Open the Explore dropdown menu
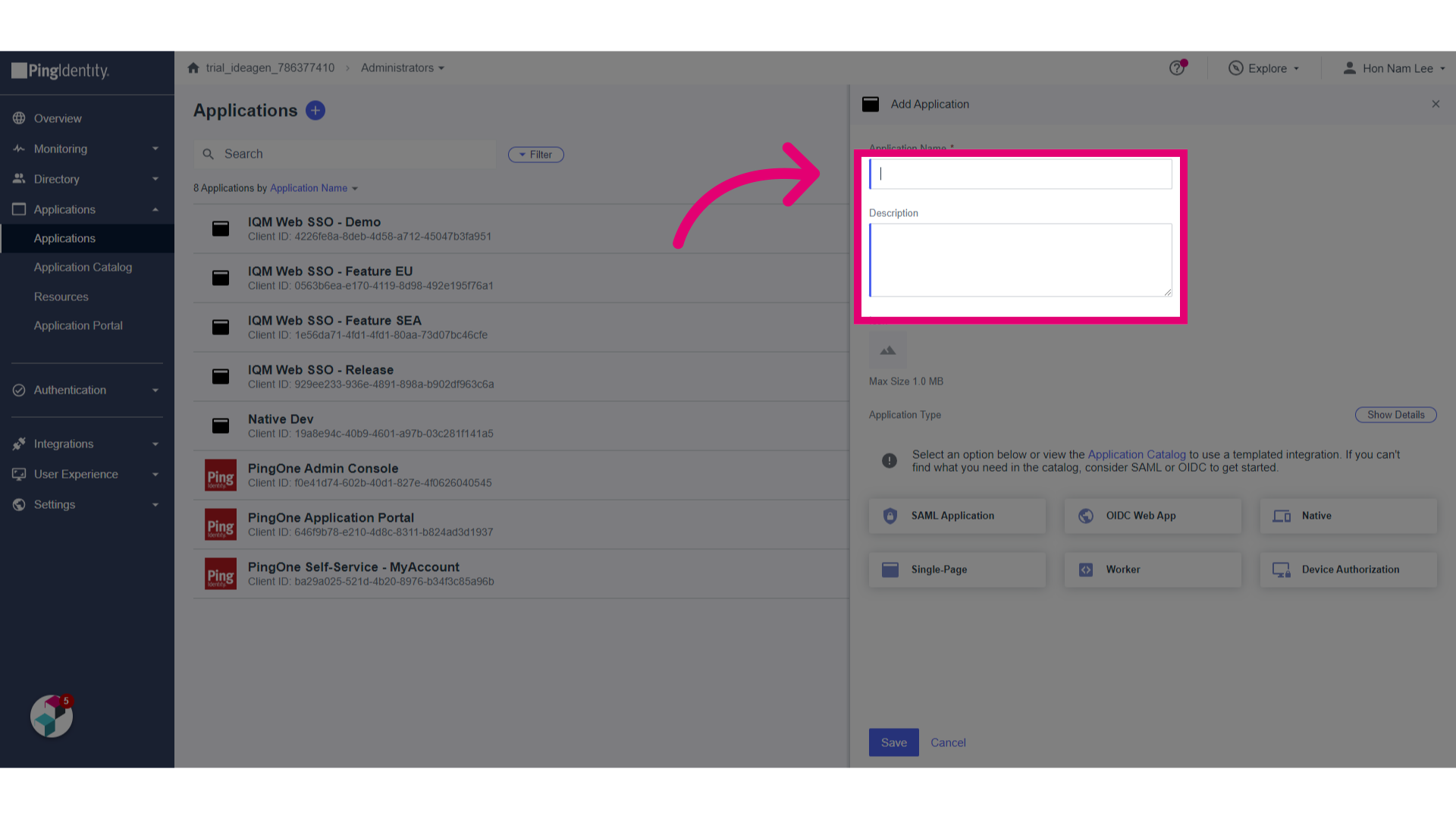 1264,68
